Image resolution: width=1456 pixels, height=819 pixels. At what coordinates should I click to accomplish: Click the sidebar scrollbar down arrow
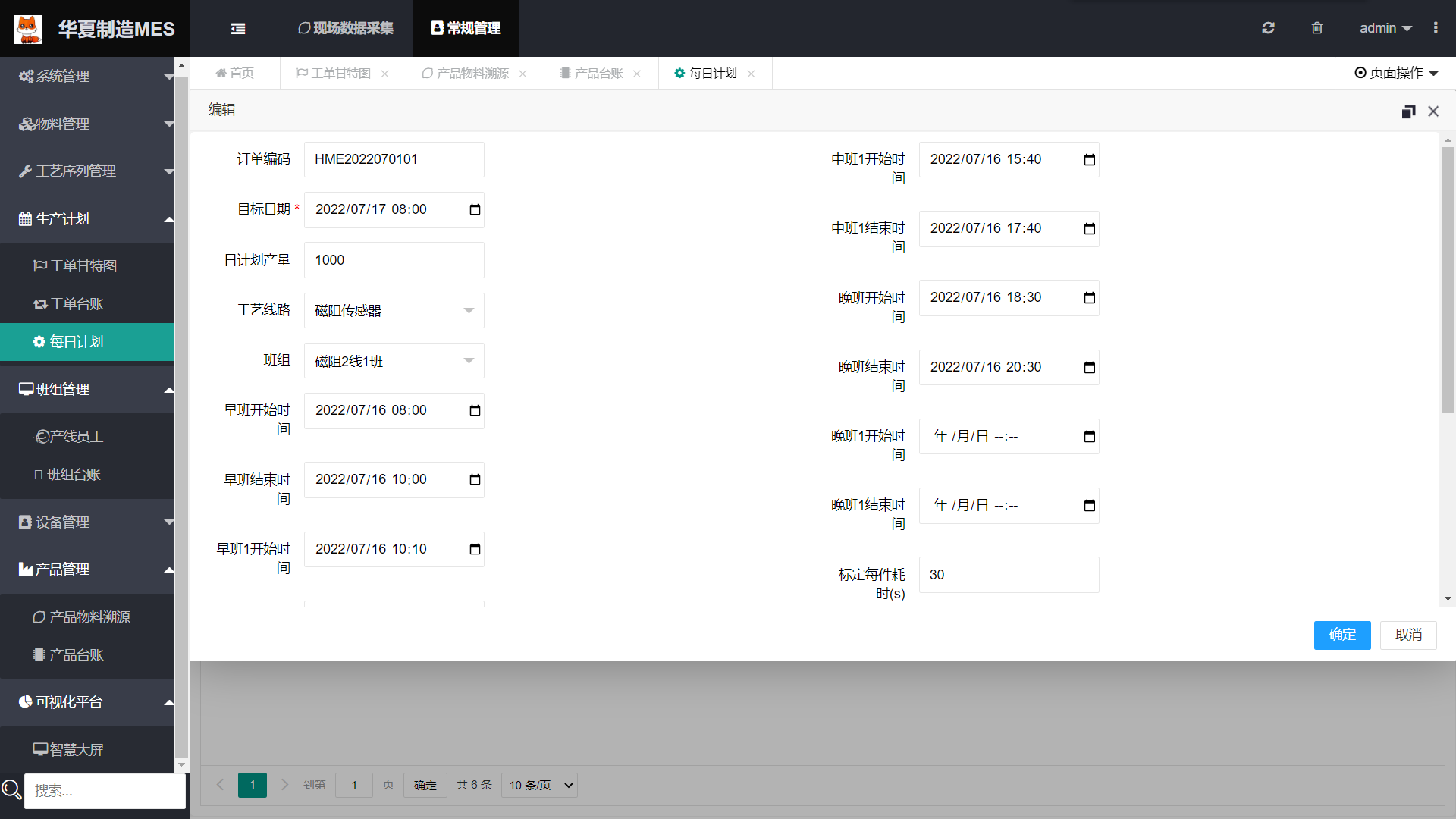click(181, 765)
